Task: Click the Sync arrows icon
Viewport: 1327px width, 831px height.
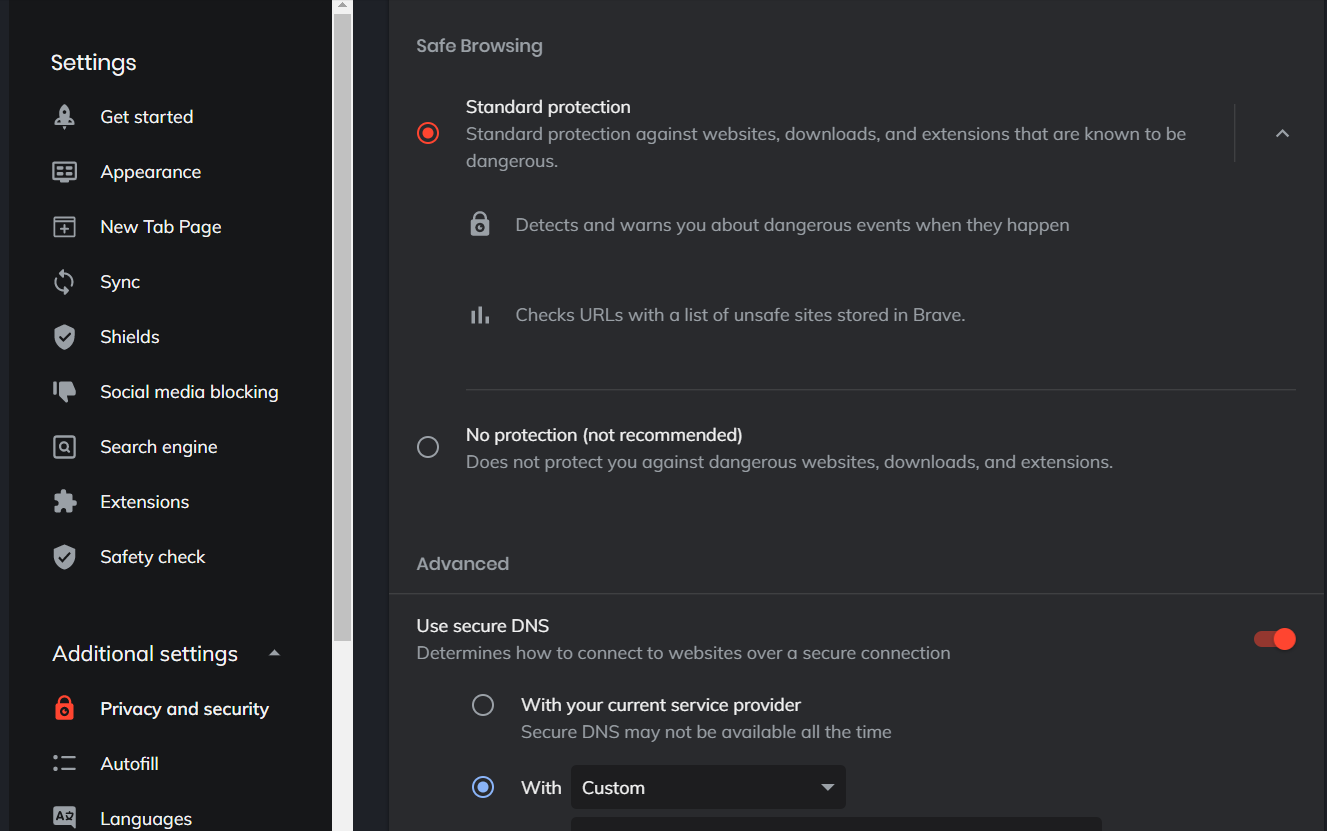Action: (x=64, y=282)
